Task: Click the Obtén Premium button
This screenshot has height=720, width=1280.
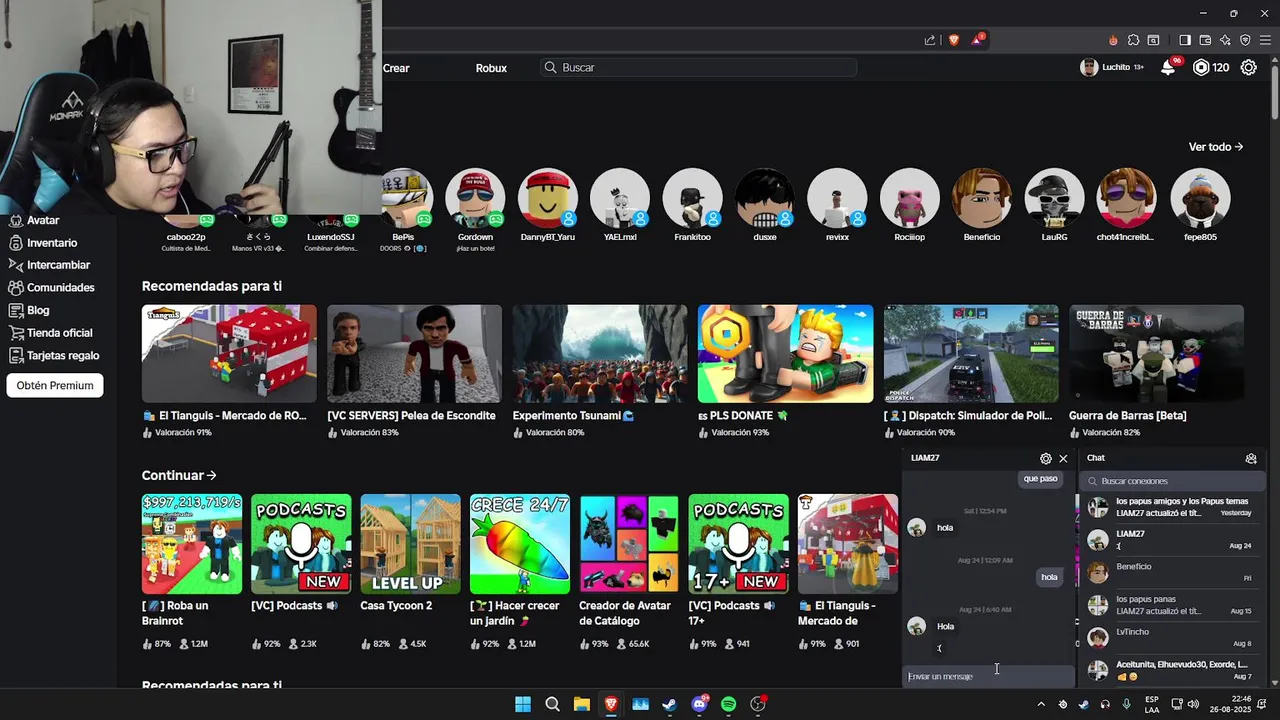Action: click(55, 385)
